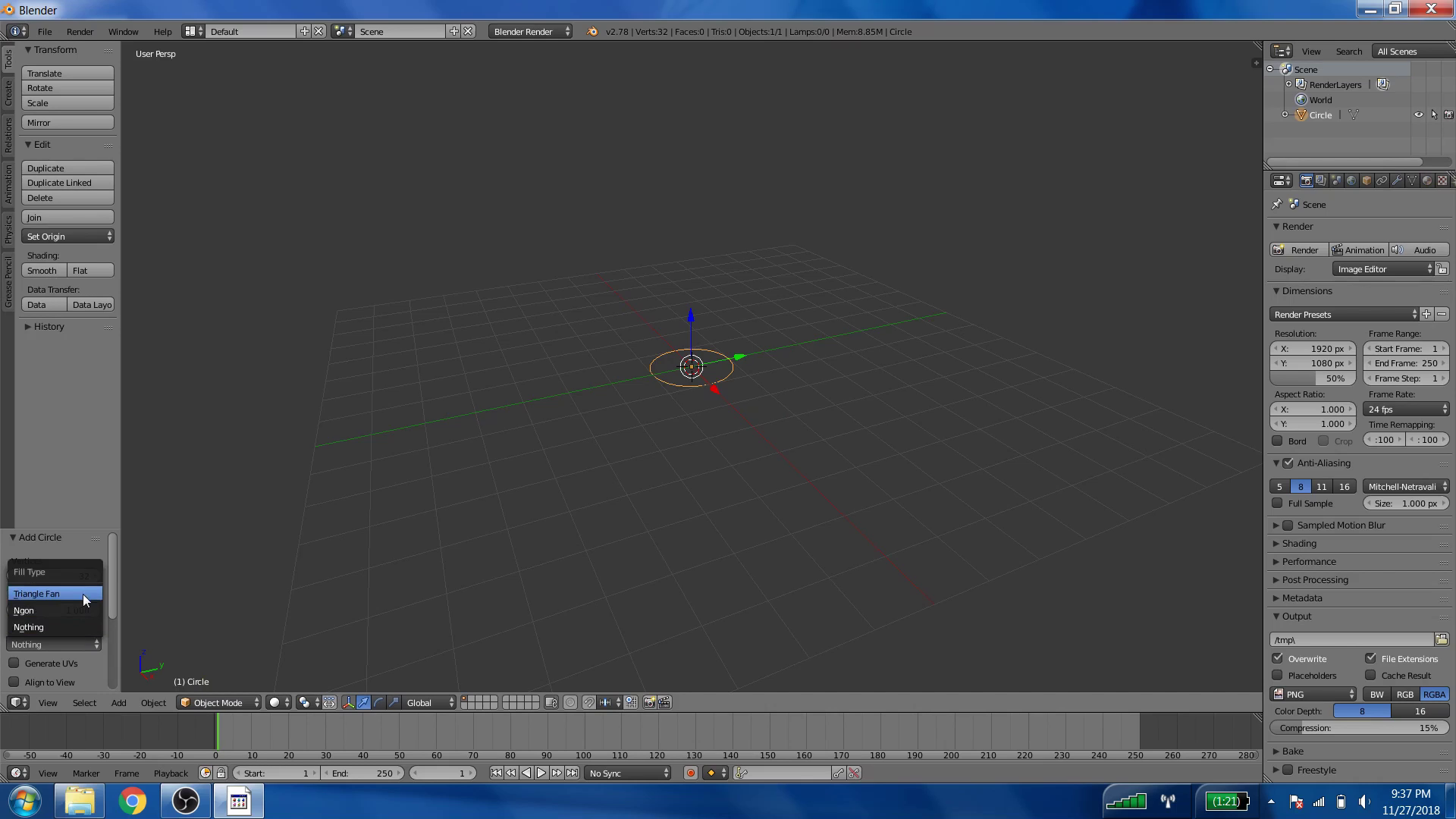Click the Animation render button
The image size is (1456, 819).
pos(1358,249)
